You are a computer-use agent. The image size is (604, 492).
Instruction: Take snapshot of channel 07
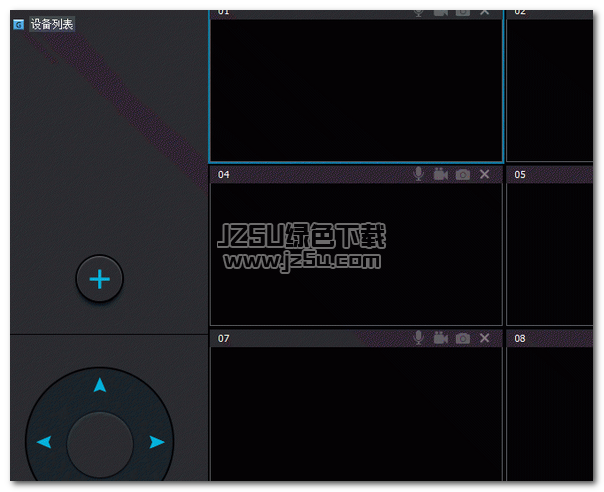(x=463, y=338)
